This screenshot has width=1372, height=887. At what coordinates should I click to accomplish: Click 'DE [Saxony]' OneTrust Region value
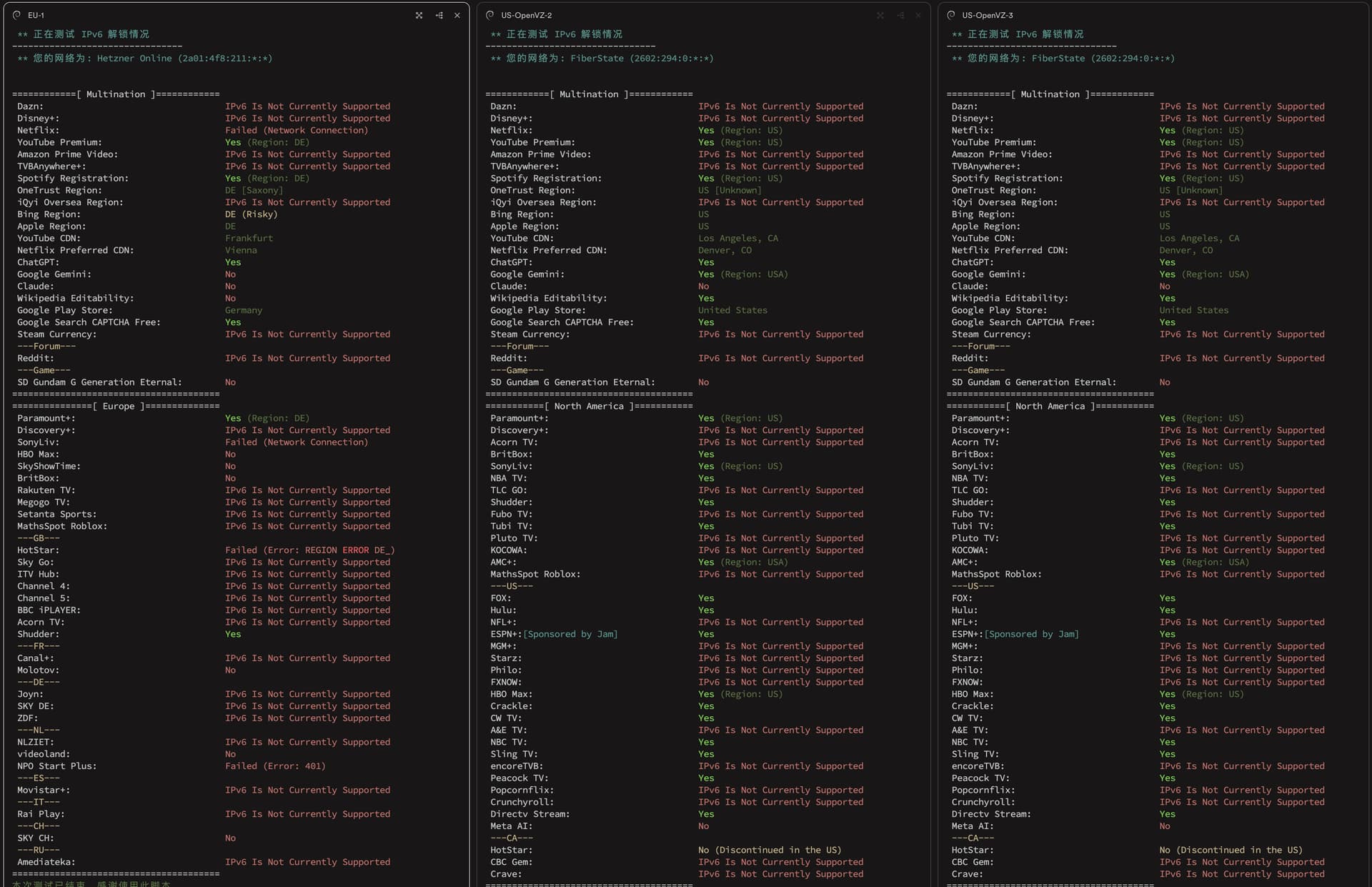(254, 190)
